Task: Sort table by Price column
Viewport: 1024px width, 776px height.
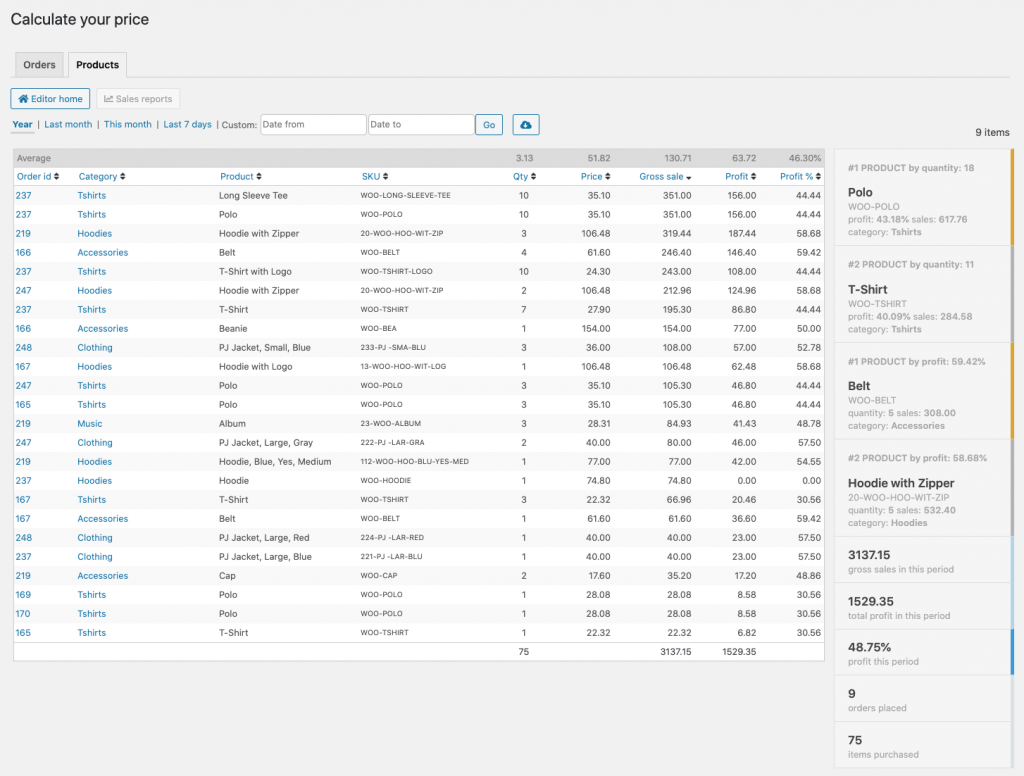Action: tap(591, 176)
